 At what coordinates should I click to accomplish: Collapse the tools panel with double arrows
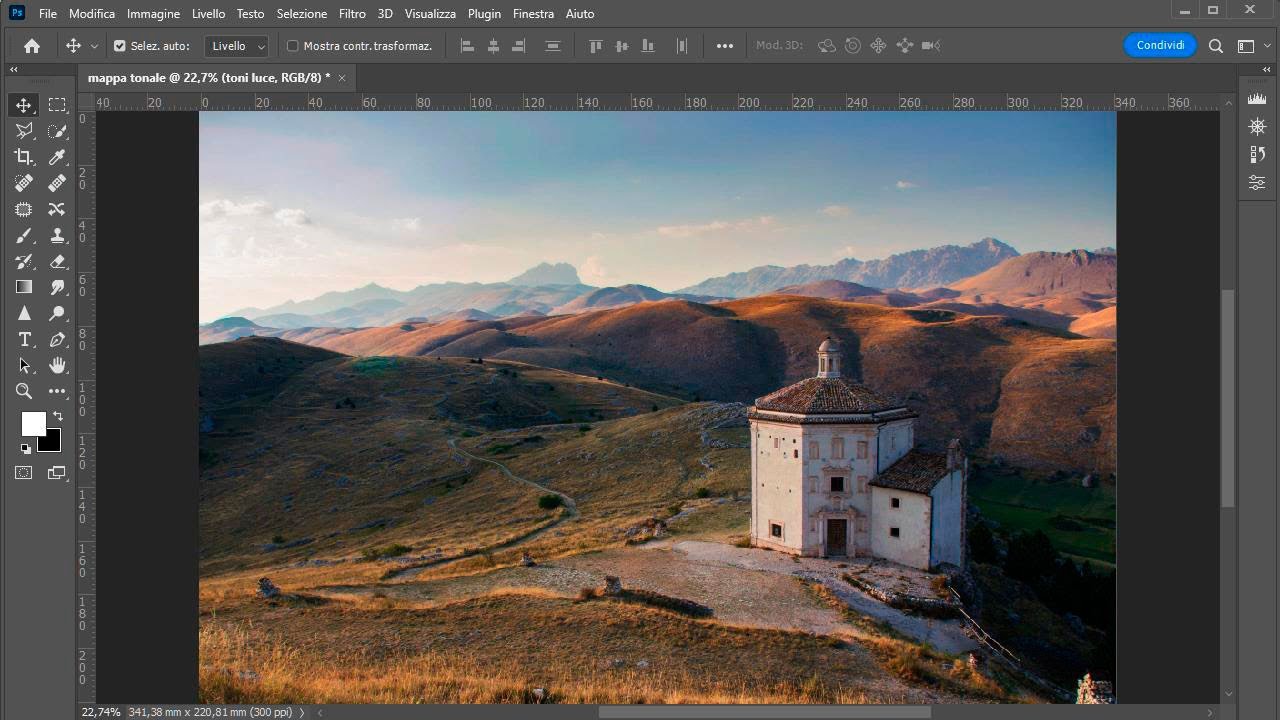click(x=14, y=69)
